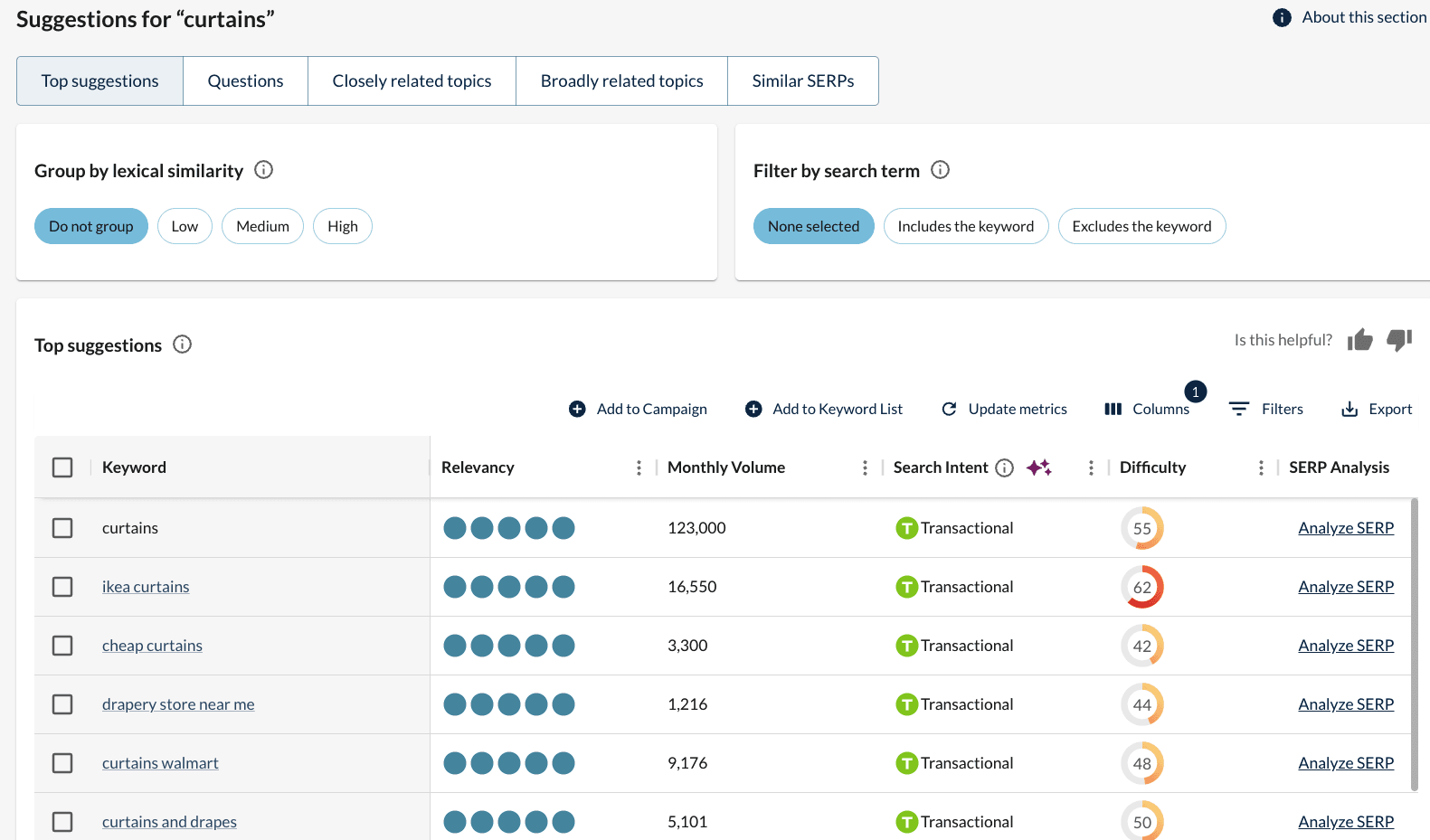Check the select-all checkbox in header

click(x=62, y=467)
